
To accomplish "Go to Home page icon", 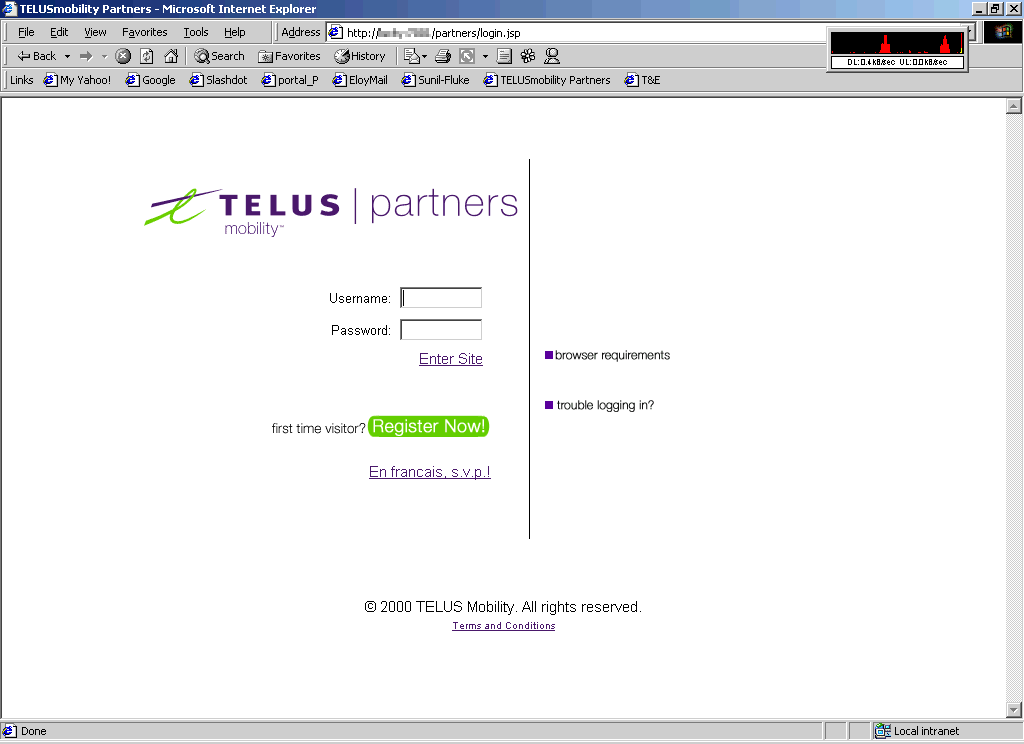I will click(171, 56).
